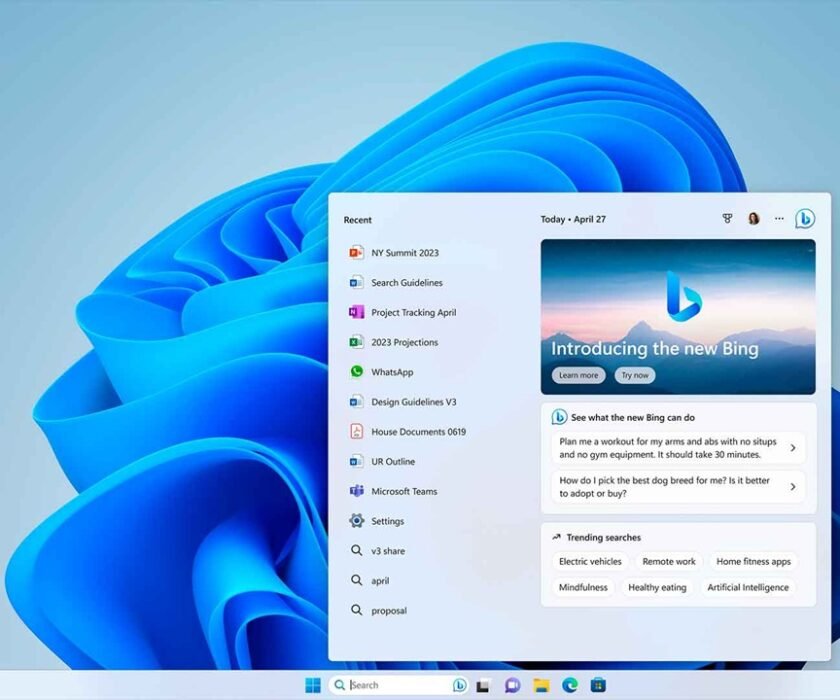Click the 'Trending searches' heading
This screenshot has width=840, height=700.
click(604, 537)
